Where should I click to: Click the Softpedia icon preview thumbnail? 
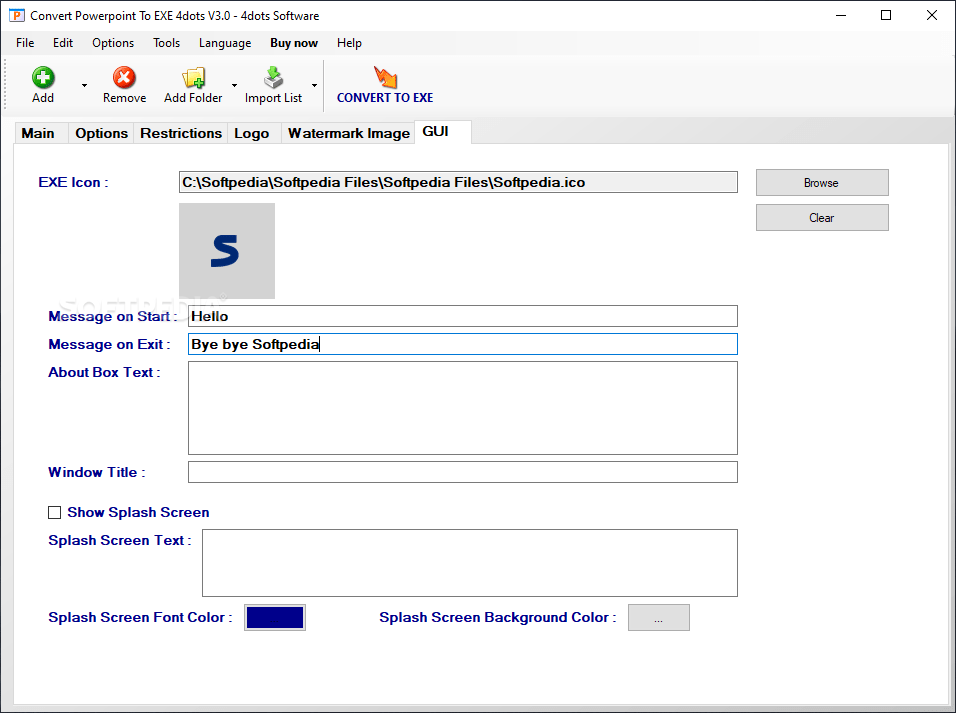tap(227, 251)
